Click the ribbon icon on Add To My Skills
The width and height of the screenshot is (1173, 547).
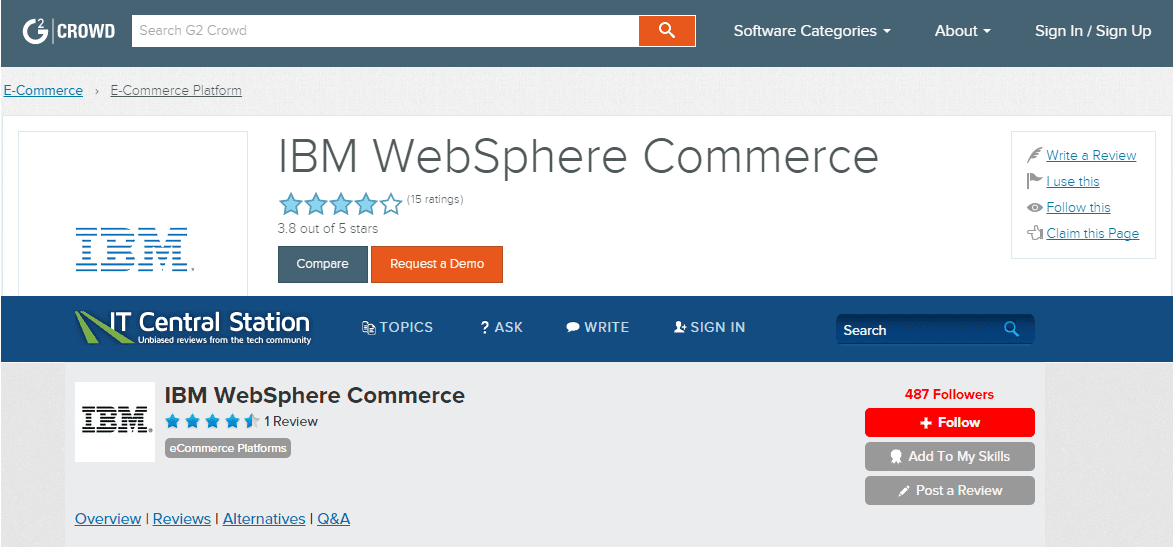coord(895,456)
